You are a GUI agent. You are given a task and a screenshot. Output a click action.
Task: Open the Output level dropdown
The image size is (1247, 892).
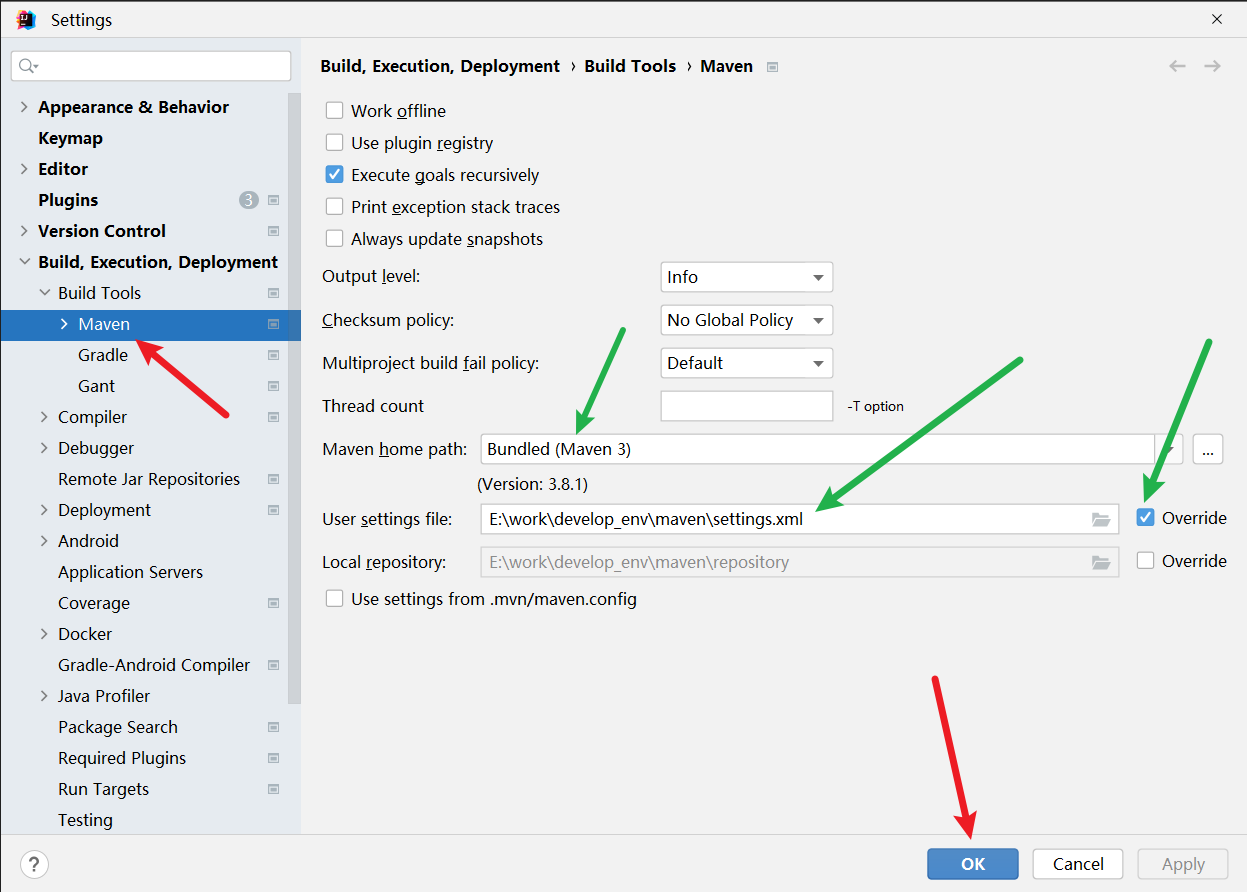[x=746, y=277]
